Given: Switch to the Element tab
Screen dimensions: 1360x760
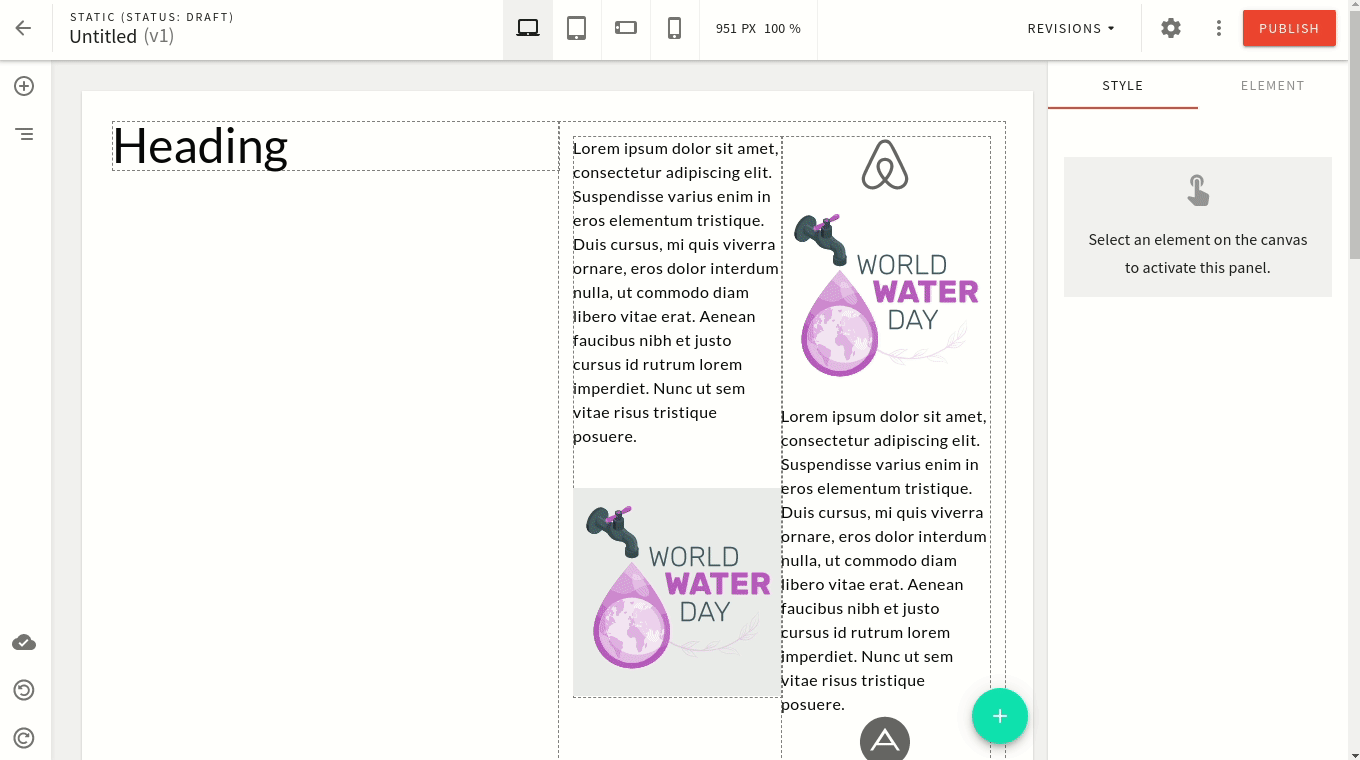Looking at the screenshot, I should tap(1272, 86).
